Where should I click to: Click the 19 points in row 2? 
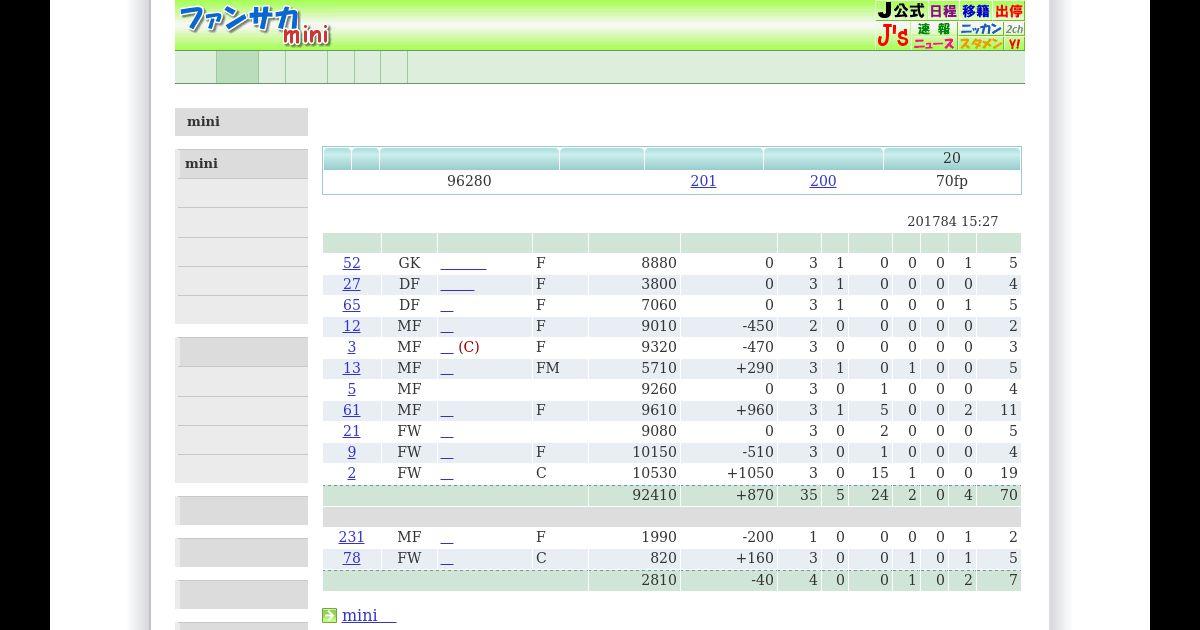pyautogui.click(x=1008, y=473)
